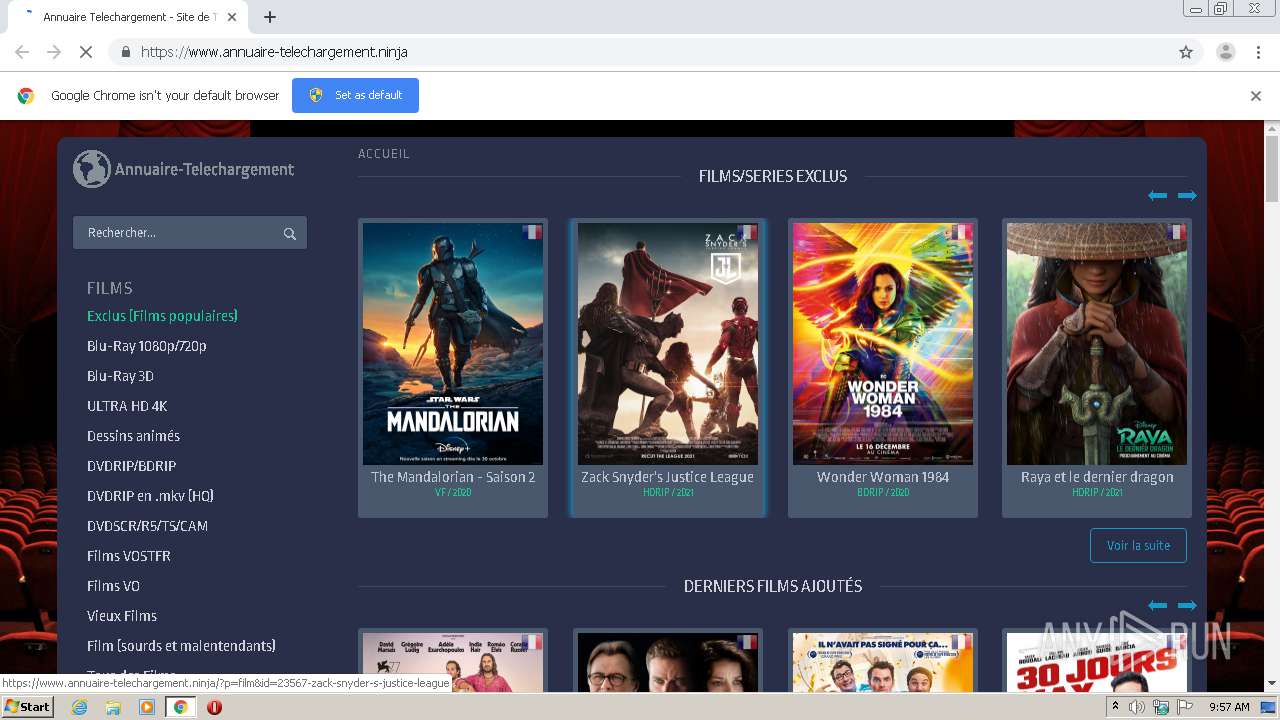
Task: Open media player from taskbar
Action: 147,707
